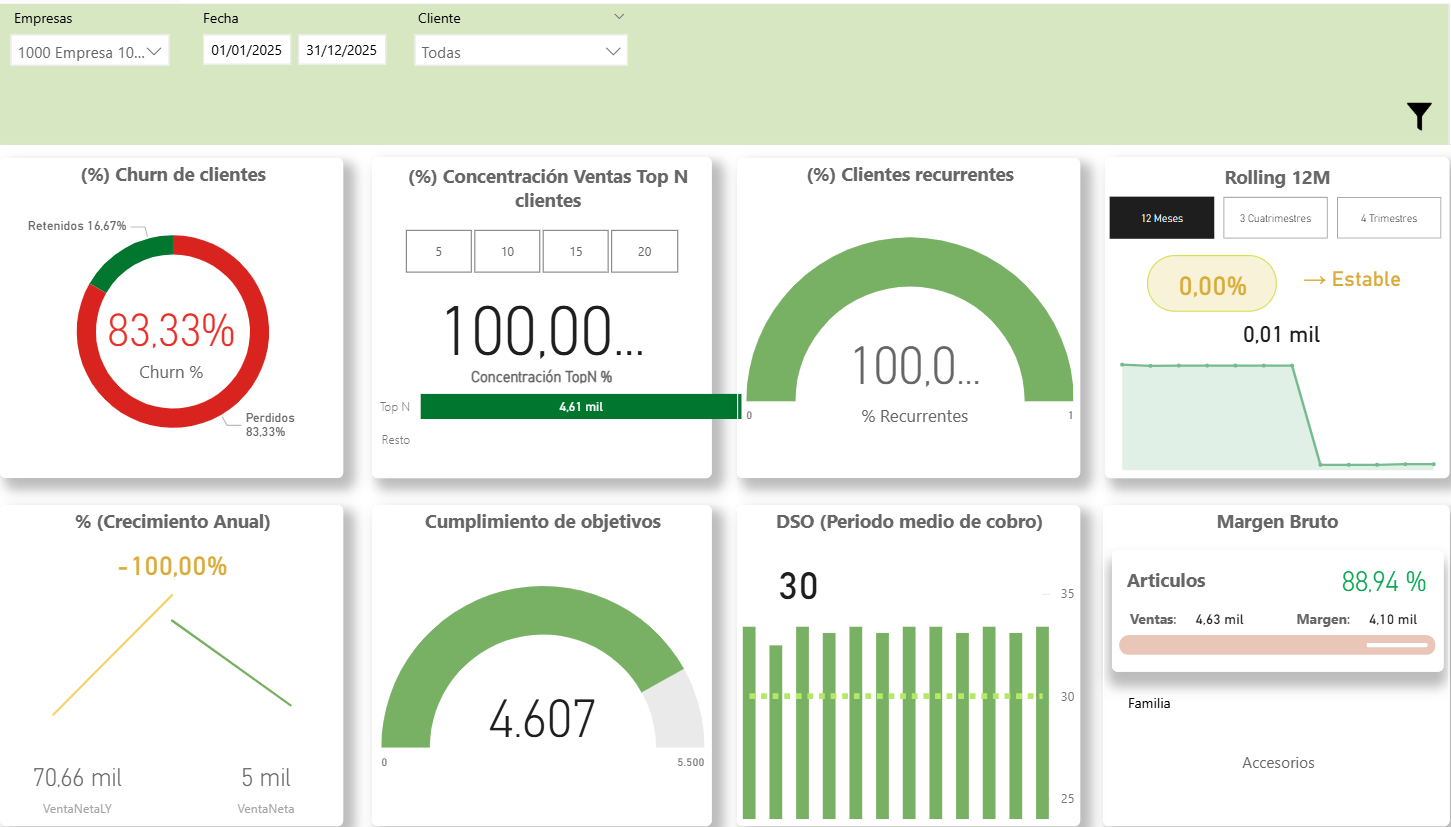Switch to 3 Cuatrimestres view
The height and width of the screenshot is (827, 1451).
[x=1275, y=218]
